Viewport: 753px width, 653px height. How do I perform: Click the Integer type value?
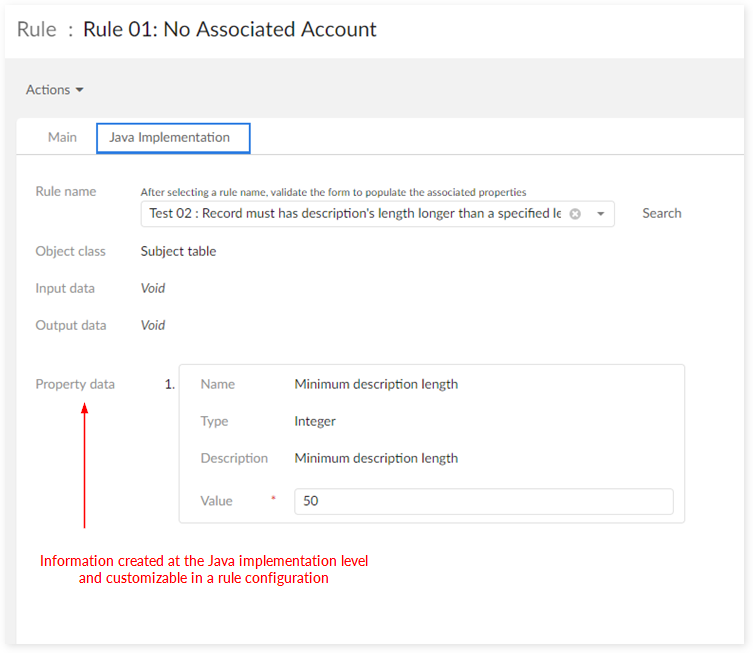[315, 421]
